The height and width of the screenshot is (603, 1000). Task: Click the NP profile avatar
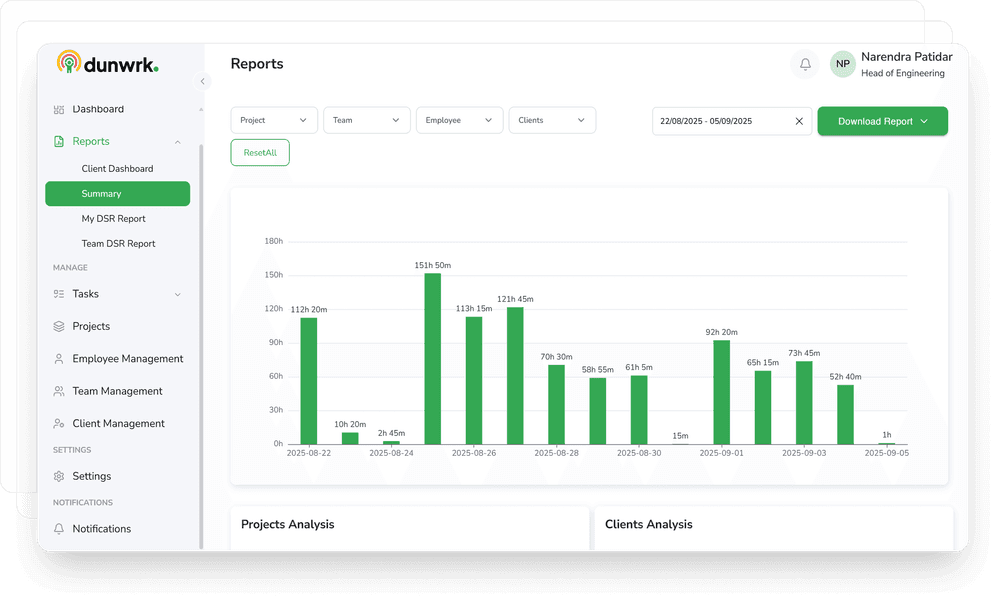842,64
